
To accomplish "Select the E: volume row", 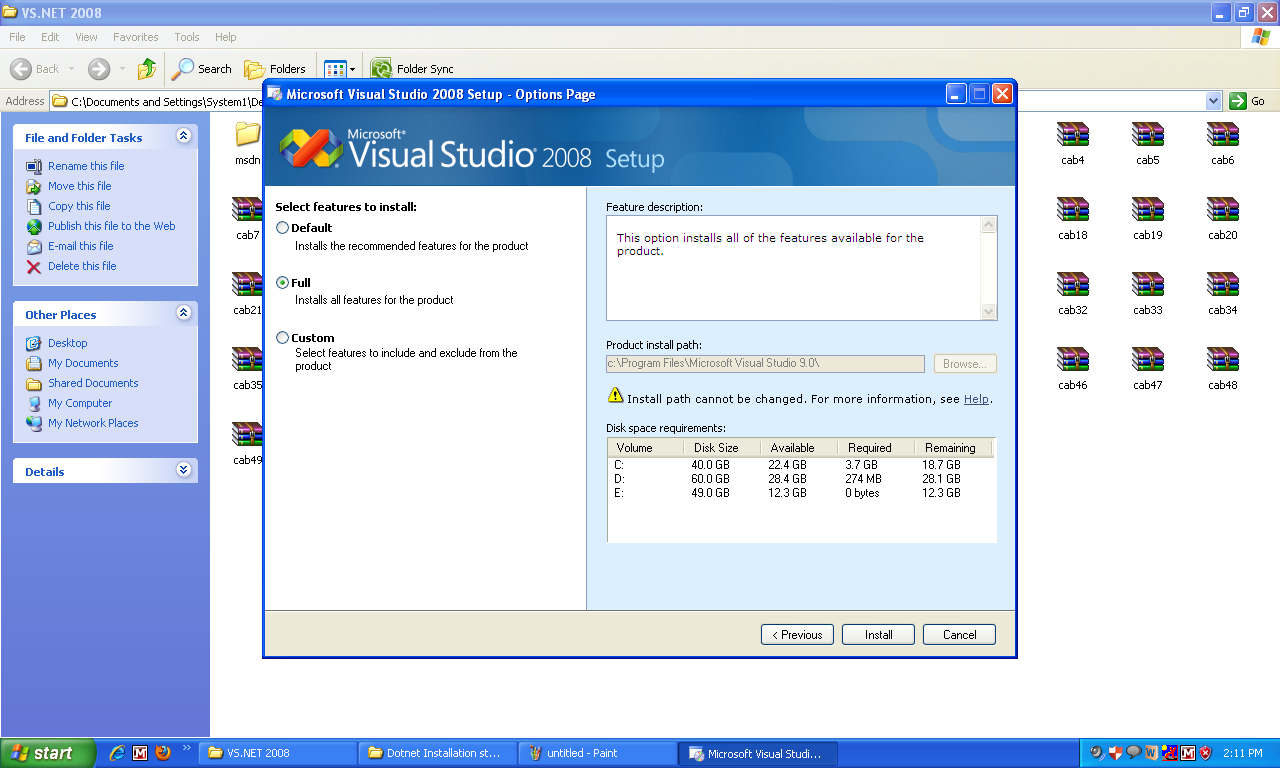I will tap(800, 493).
